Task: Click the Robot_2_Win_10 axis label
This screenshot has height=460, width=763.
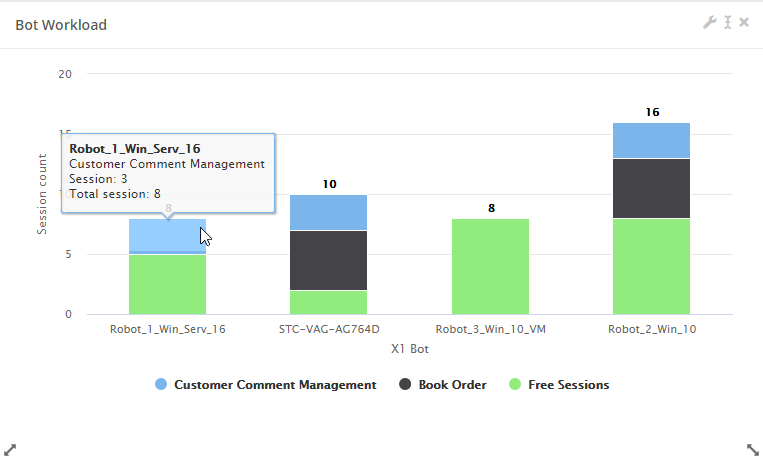Action: coord(652,330)
